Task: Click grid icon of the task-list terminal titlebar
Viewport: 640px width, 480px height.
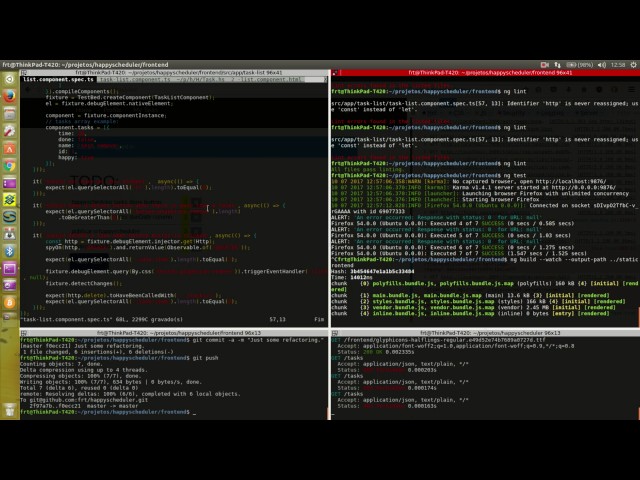Action: click(x=24, y=73)
